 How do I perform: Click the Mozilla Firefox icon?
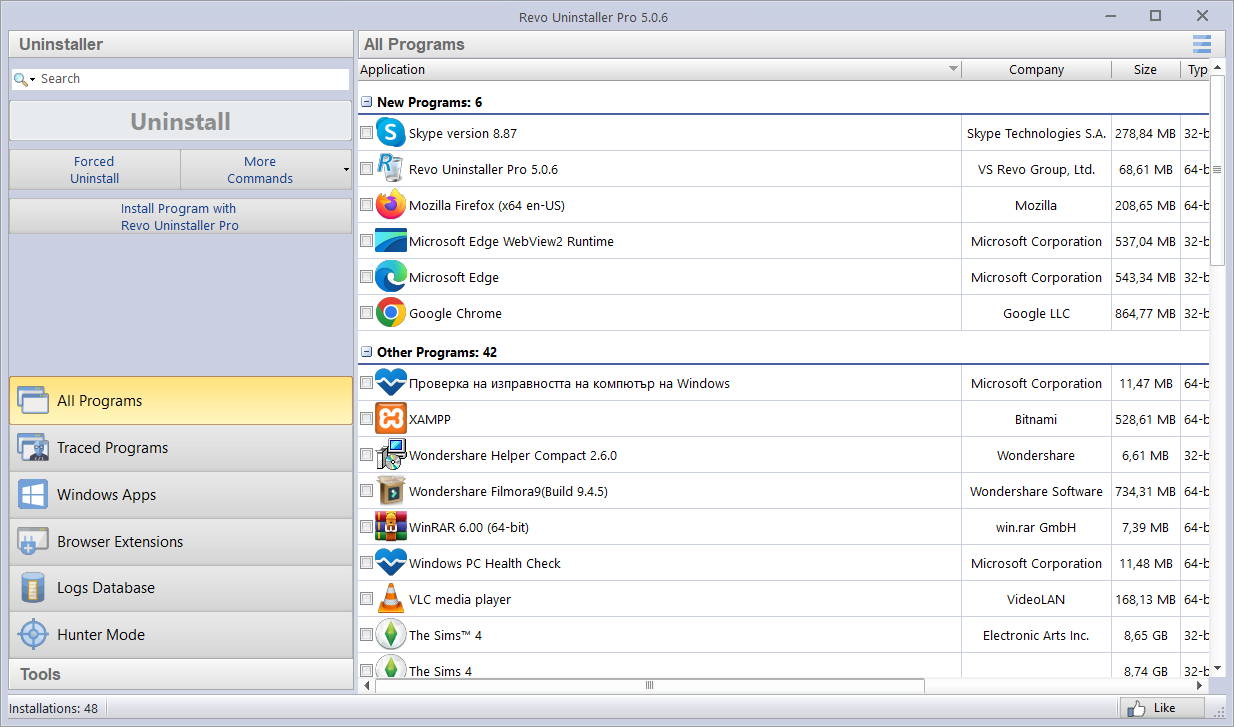[x=390, y=205]
